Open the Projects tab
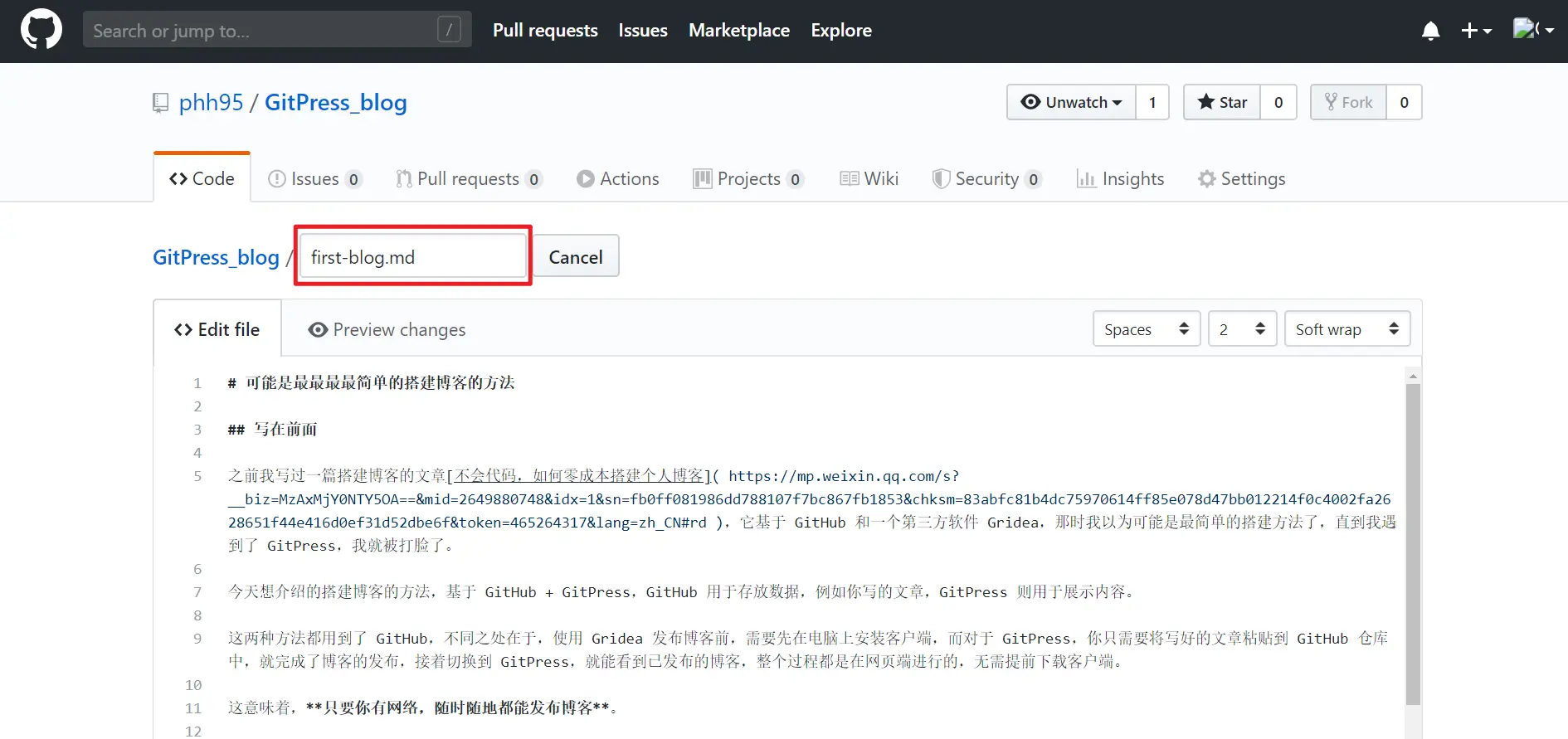This screenshot has height=739, width=1568. point(748,178)
